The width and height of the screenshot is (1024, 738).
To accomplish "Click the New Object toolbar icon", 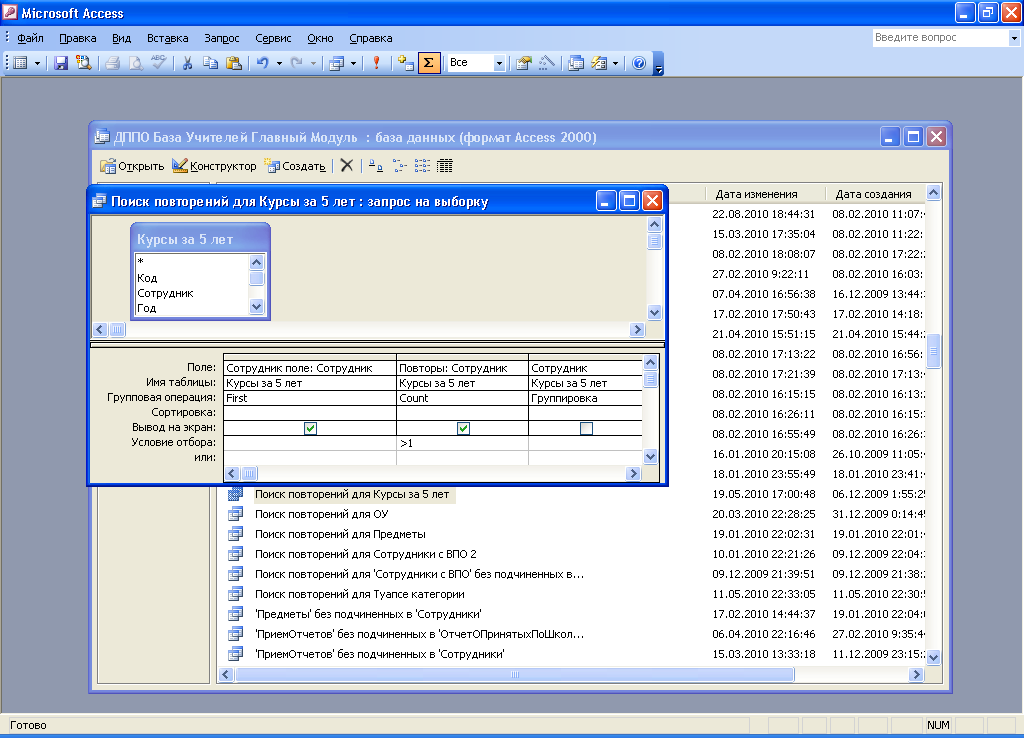I will pyautogui.click(x=599, y=63).
